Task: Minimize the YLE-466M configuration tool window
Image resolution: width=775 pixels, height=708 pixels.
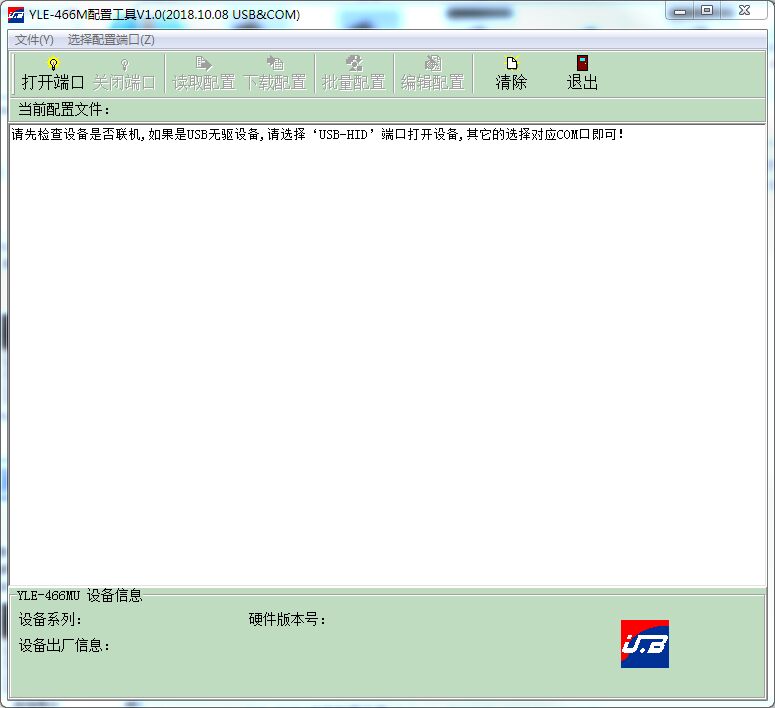Action: (681, 11)
